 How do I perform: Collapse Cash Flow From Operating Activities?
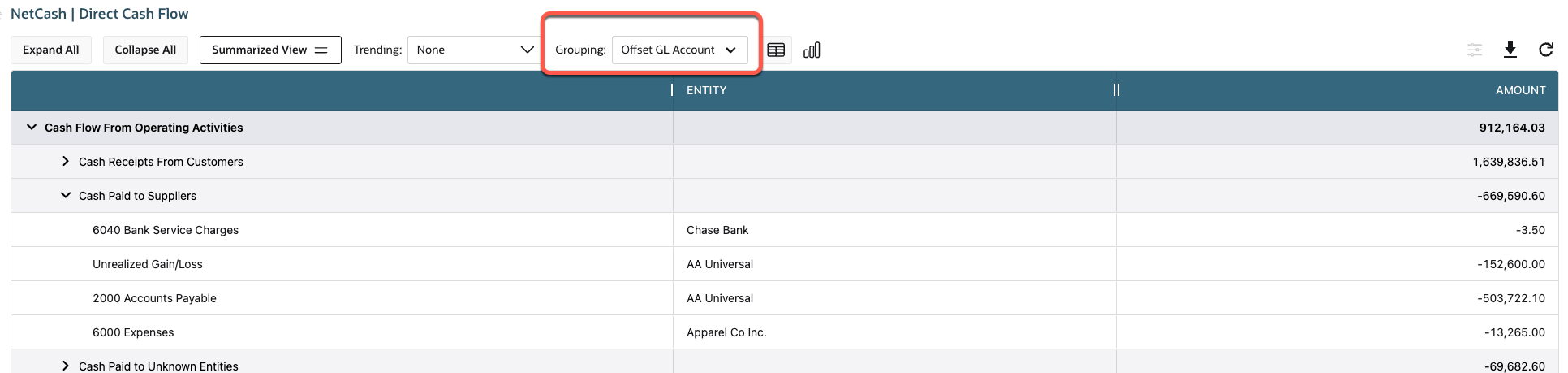32,128
